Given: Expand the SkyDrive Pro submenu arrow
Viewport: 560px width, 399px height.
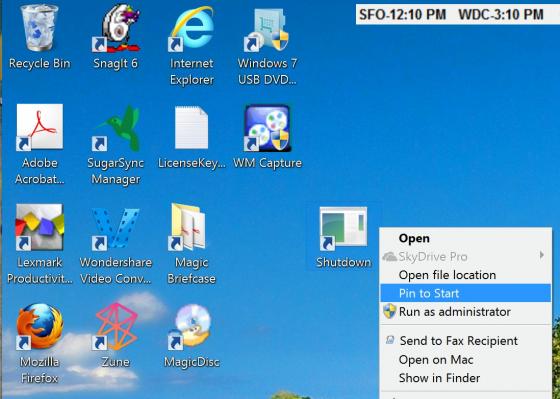Looking at the screenshot, I should (x=542, y=256).
